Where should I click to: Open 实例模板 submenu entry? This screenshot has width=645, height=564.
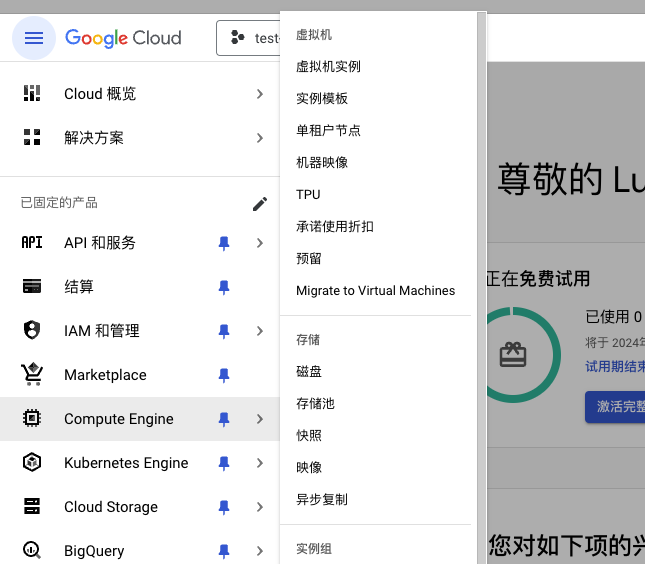coord(322,98)
